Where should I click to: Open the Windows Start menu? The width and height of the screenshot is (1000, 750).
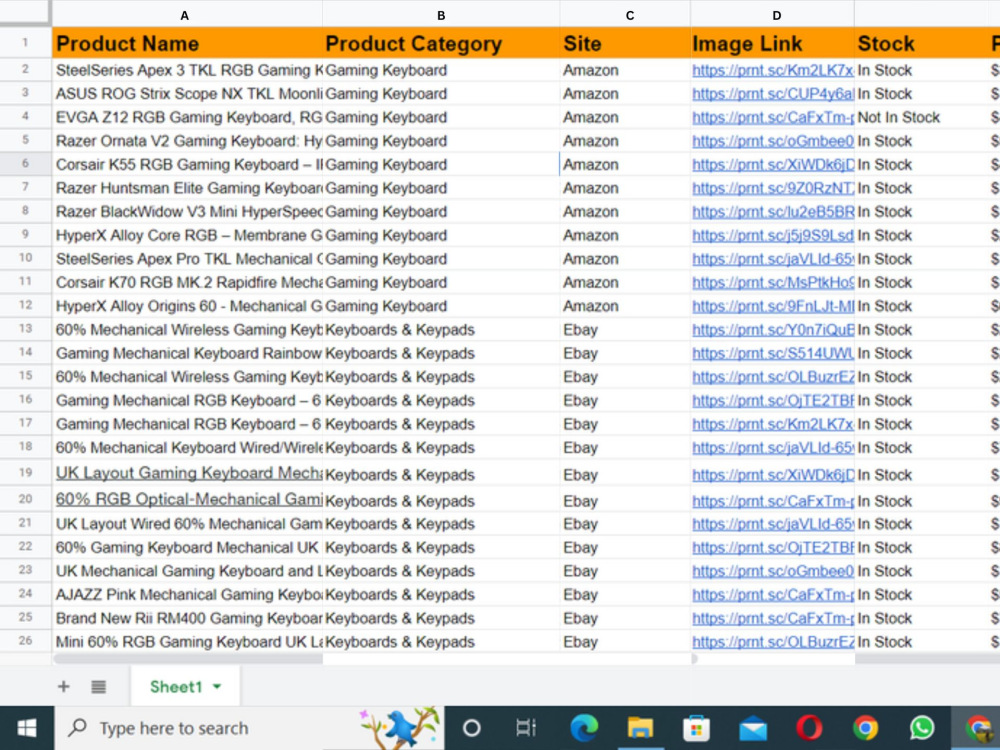click(x=26, y=728)
